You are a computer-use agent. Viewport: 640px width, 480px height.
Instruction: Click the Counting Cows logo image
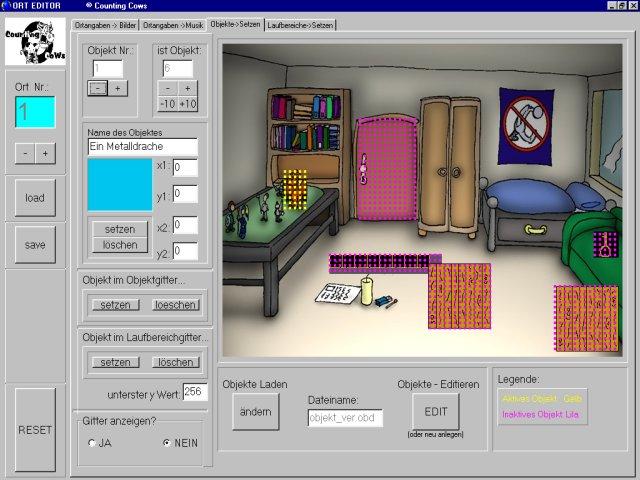pos(35,41)
